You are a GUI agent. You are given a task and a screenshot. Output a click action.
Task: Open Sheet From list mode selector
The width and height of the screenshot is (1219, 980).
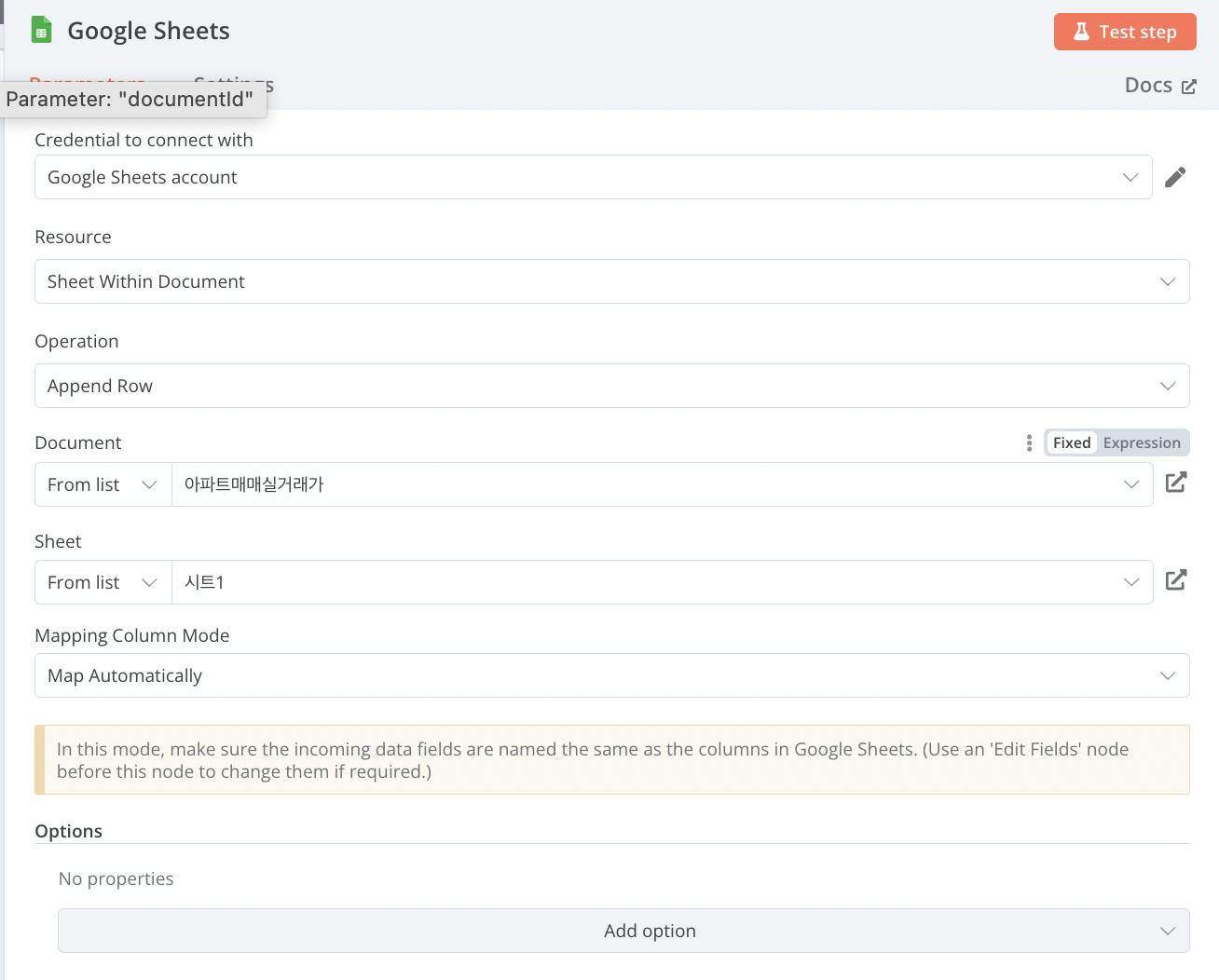click(103, 582)
